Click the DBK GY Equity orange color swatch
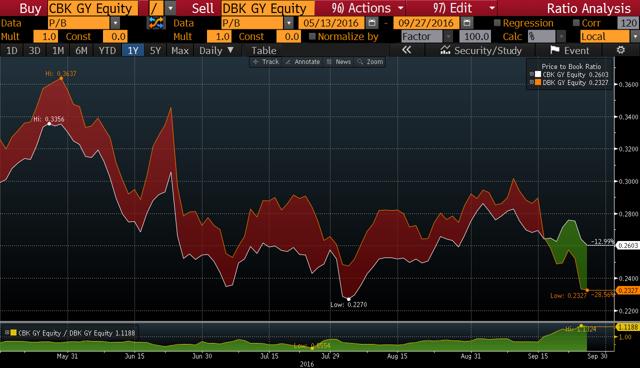This screenshot has height=368, width=640. [x=538, y=82]
